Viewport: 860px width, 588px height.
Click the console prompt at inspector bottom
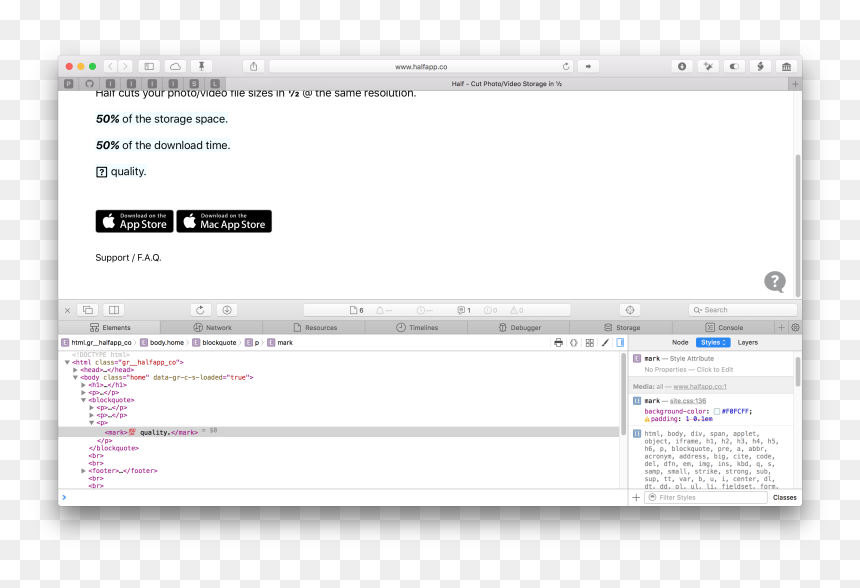[x=343, y=497]
